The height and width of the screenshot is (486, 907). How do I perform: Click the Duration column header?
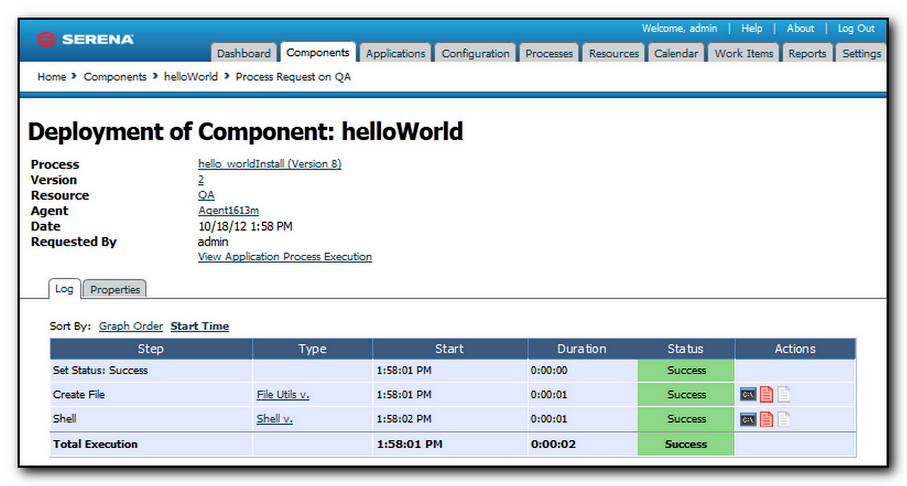(582, 349)
